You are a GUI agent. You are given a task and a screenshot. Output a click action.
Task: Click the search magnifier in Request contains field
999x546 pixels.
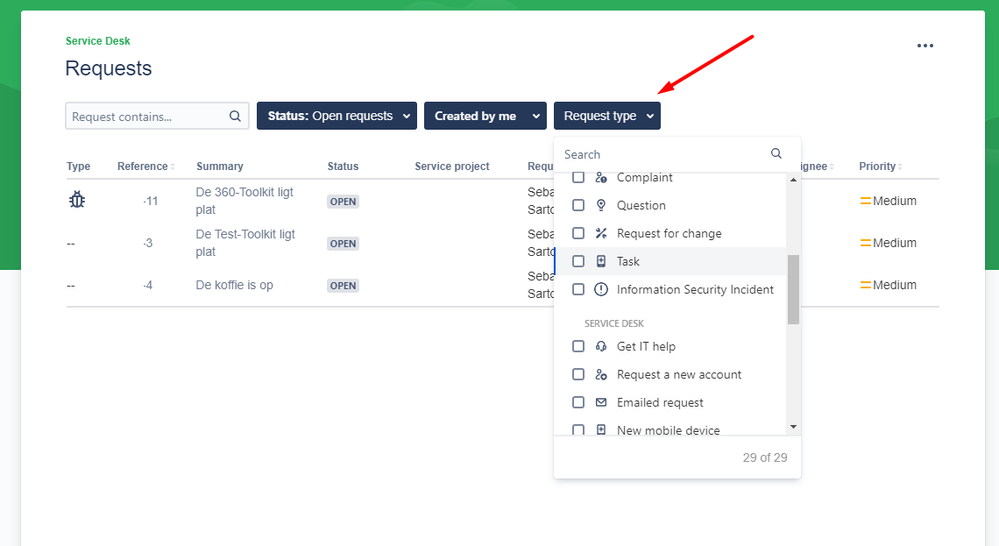(235, 116)
